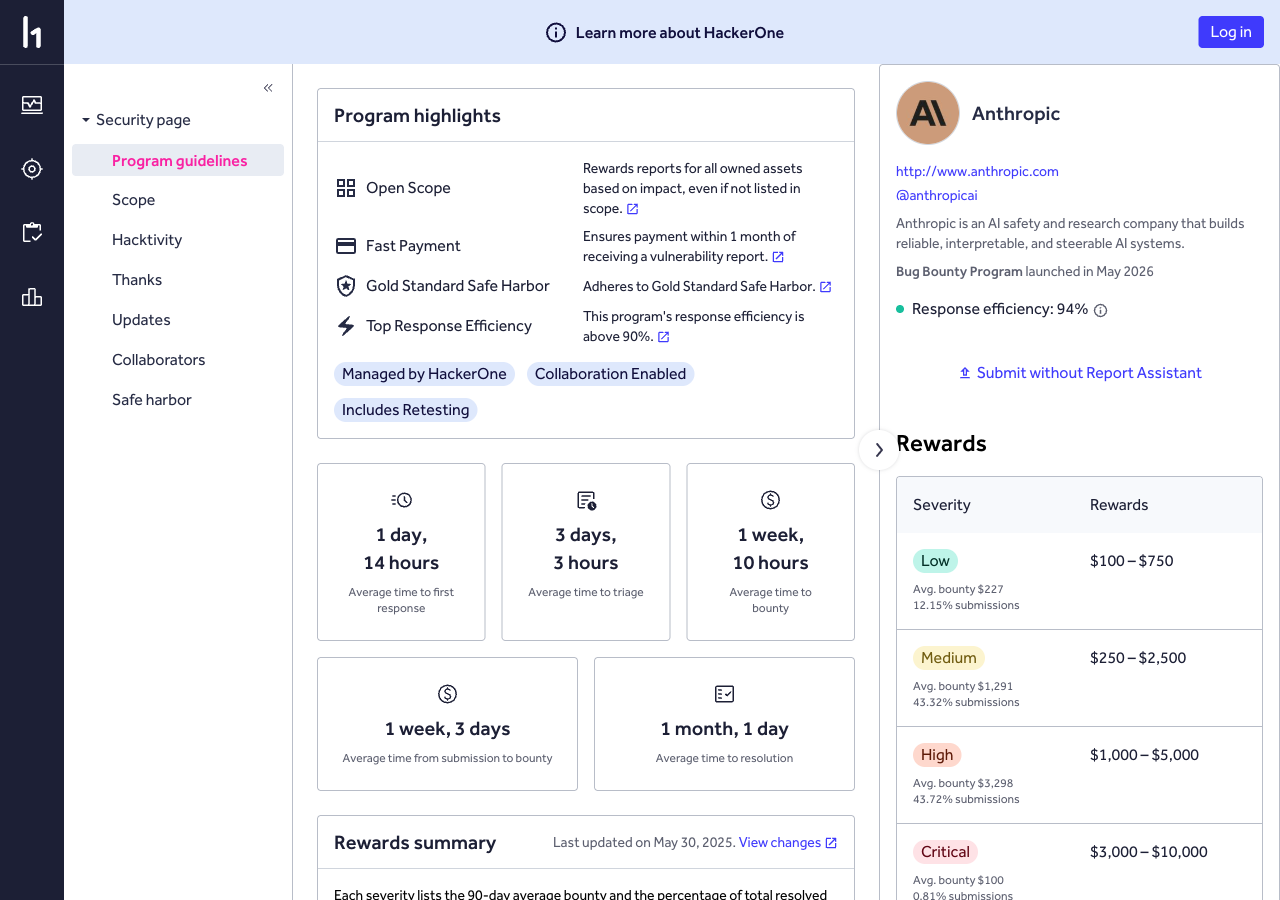The height and width of the screenshot is (900, 1280).
Task: Click the Includes Retesting tag
Action: point(405,410)
